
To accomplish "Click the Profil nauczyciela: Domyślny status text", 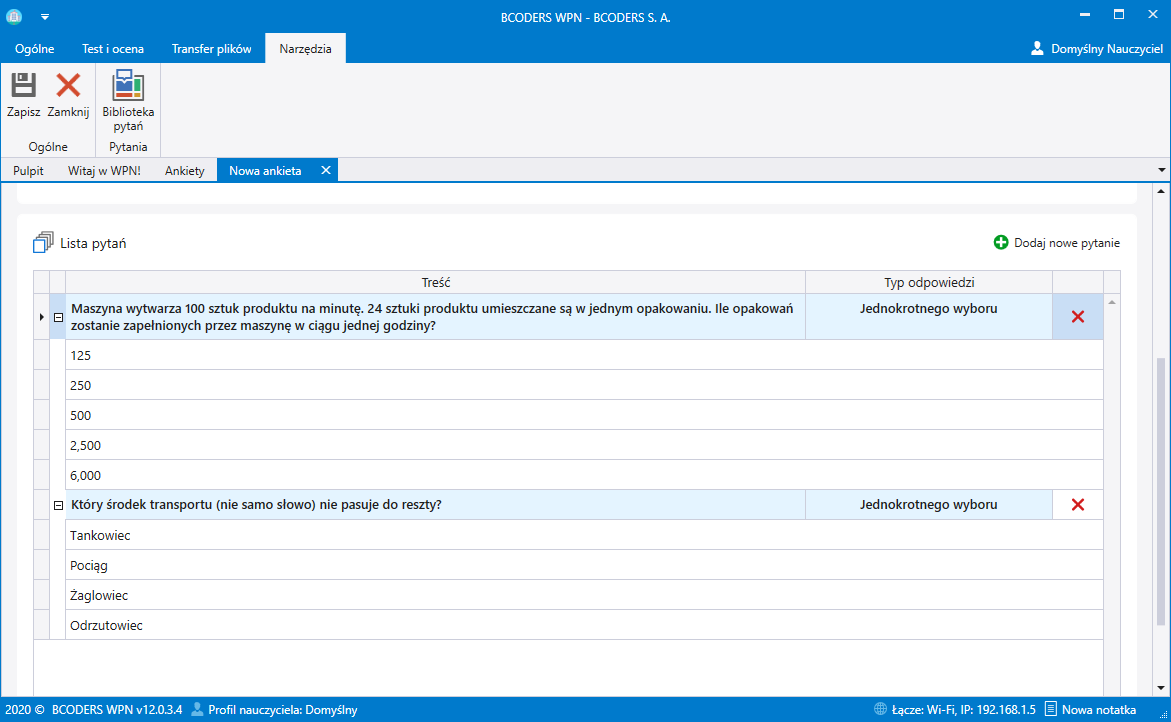I will (282, 709).
